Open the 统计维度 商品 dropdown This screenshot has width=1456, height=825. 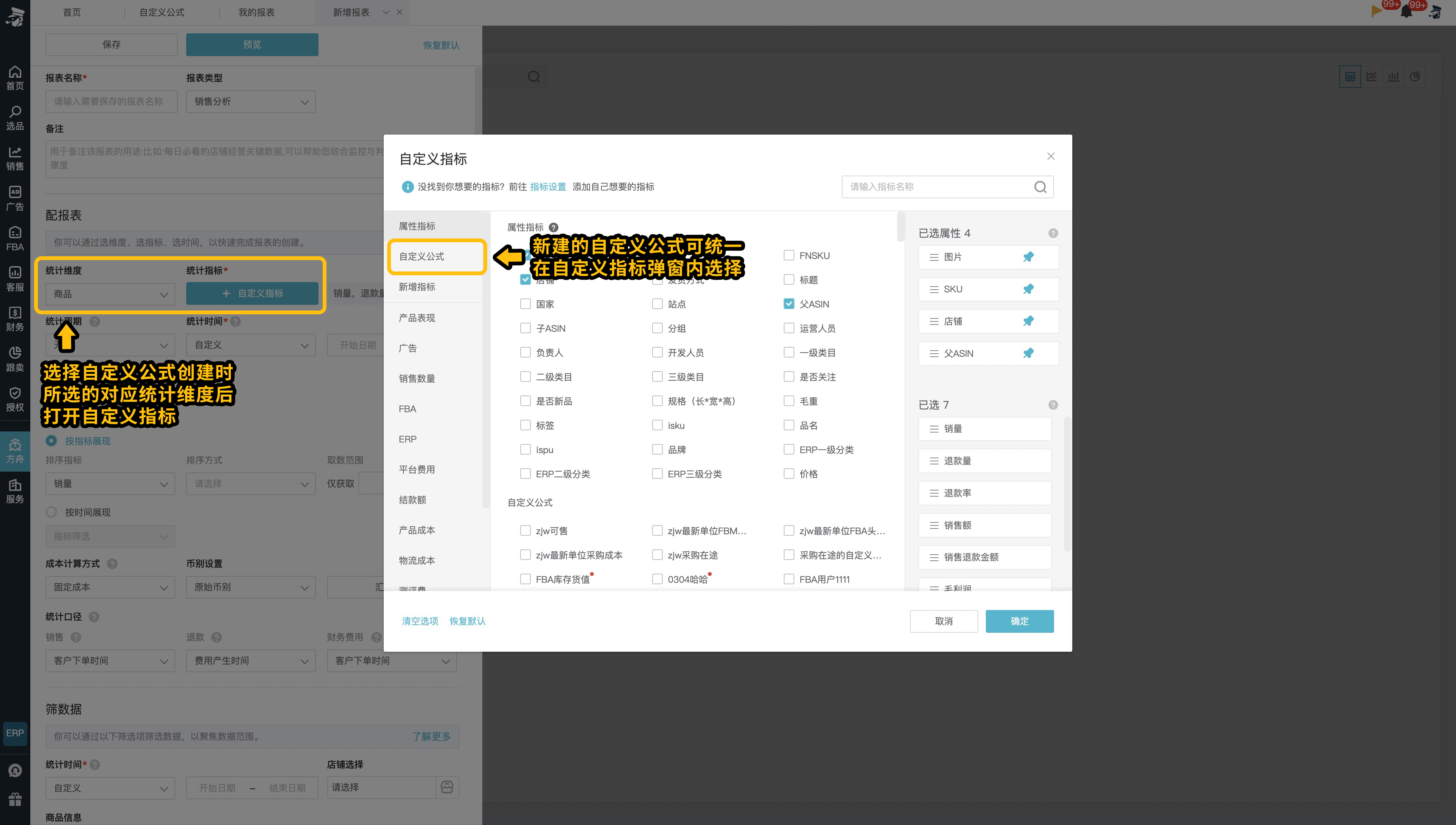click(x=110, y=294)
